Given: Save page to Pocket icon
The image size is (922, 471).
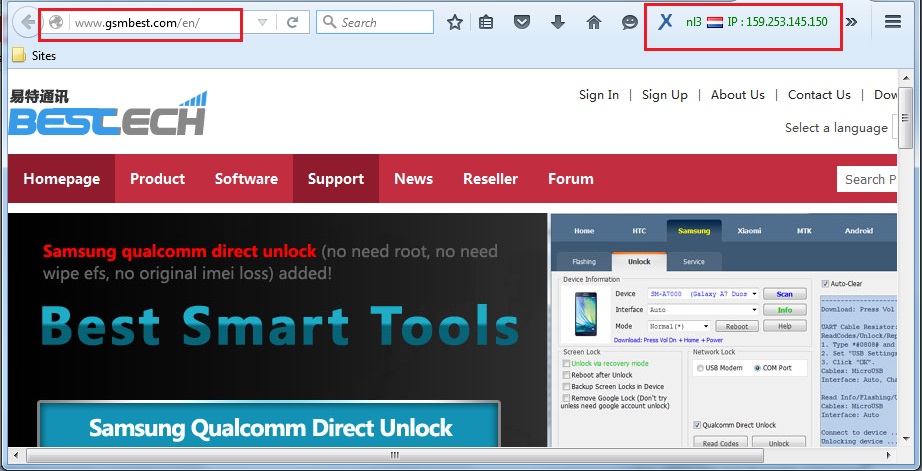Looking at the screenshot, I should pyautogui.click(x=522, y=22).
